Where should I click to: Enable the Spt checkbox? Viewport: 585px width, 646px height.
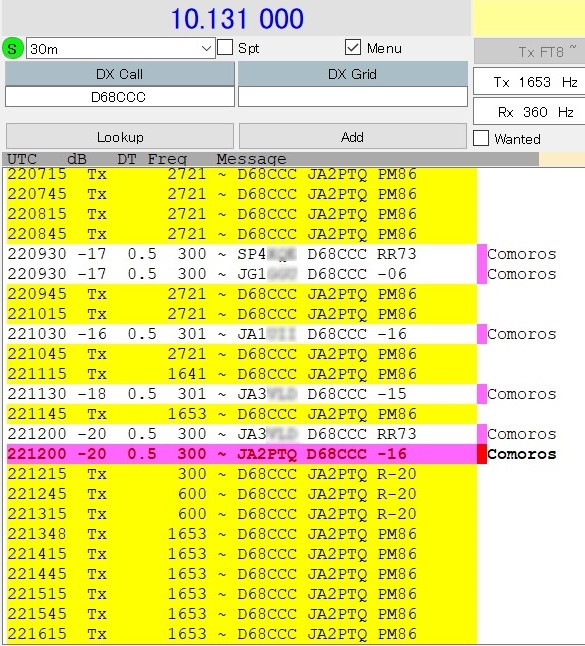[x=225, y=47]
